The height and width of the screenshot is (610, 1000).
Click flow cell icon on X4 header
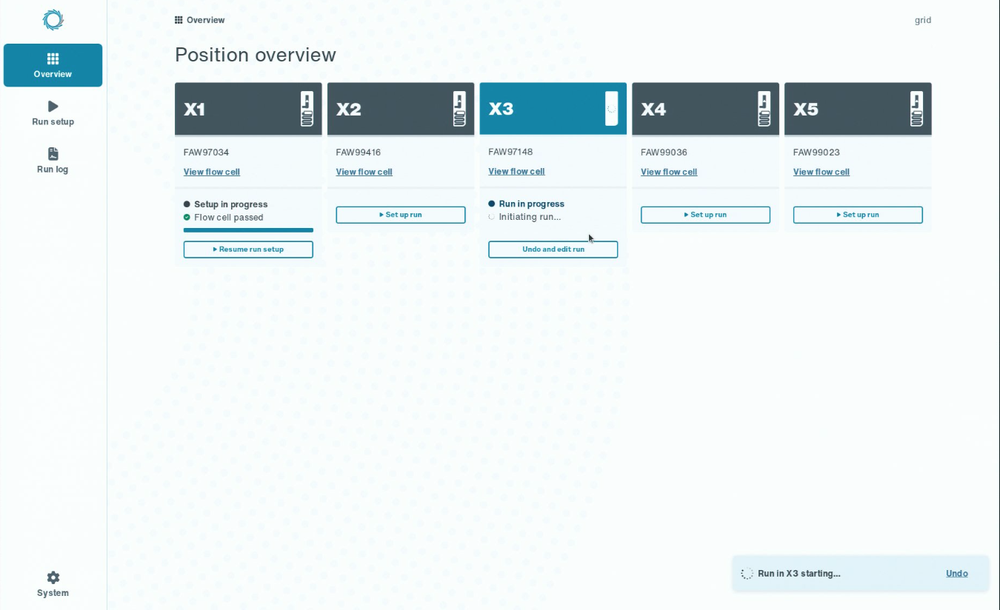click(x=764, y=108)
